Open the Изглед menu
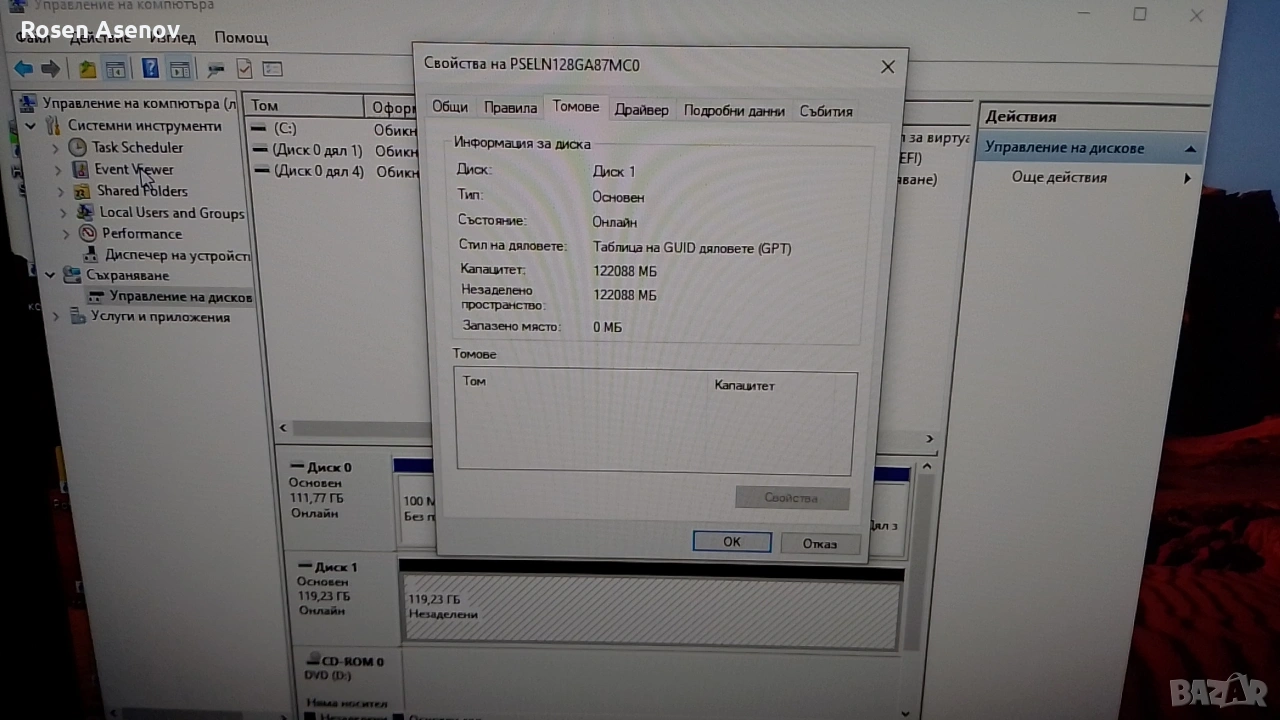This screenshot has height=720, width=1280. [174, 36]
